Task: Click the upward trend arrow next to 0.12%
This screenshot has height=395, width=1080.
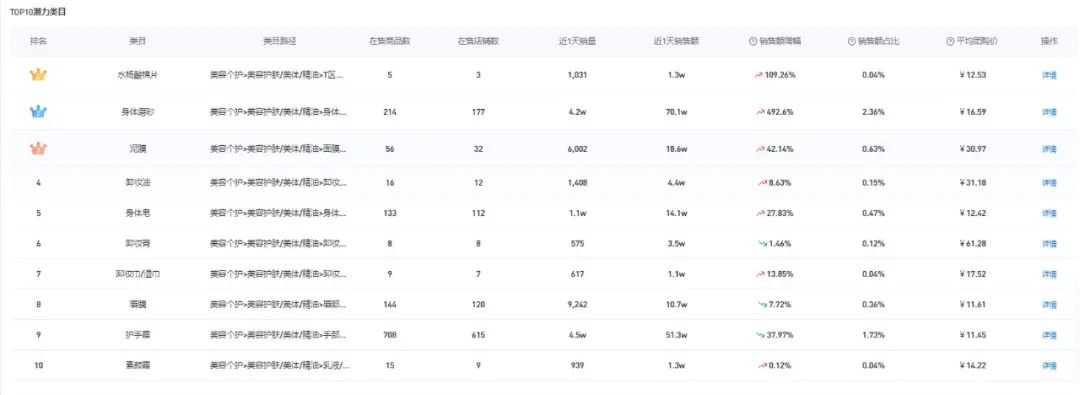Action: [x=763, y=365]
